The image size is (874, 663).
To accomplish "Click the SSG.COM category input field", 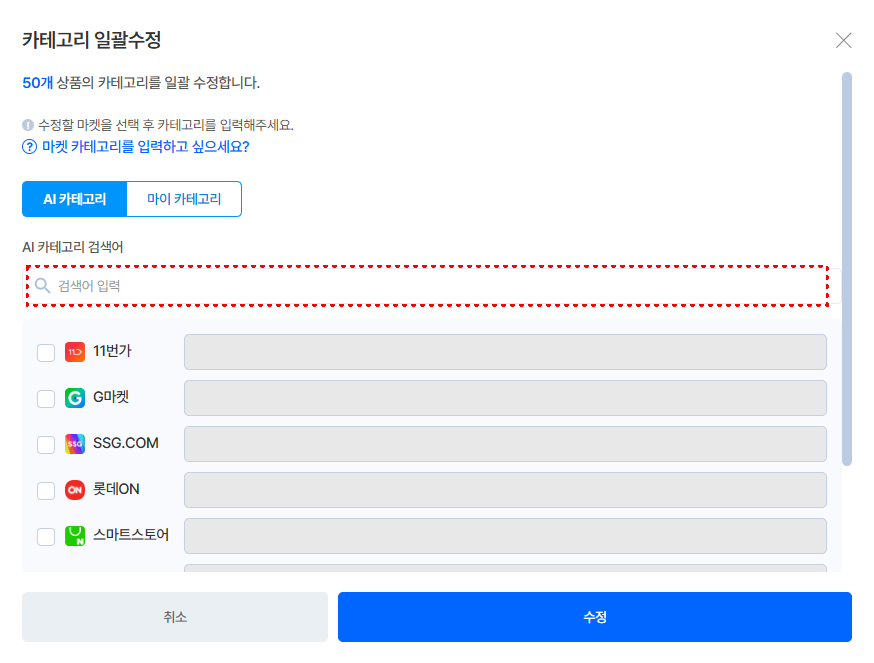I will click(x=505, y=444).
